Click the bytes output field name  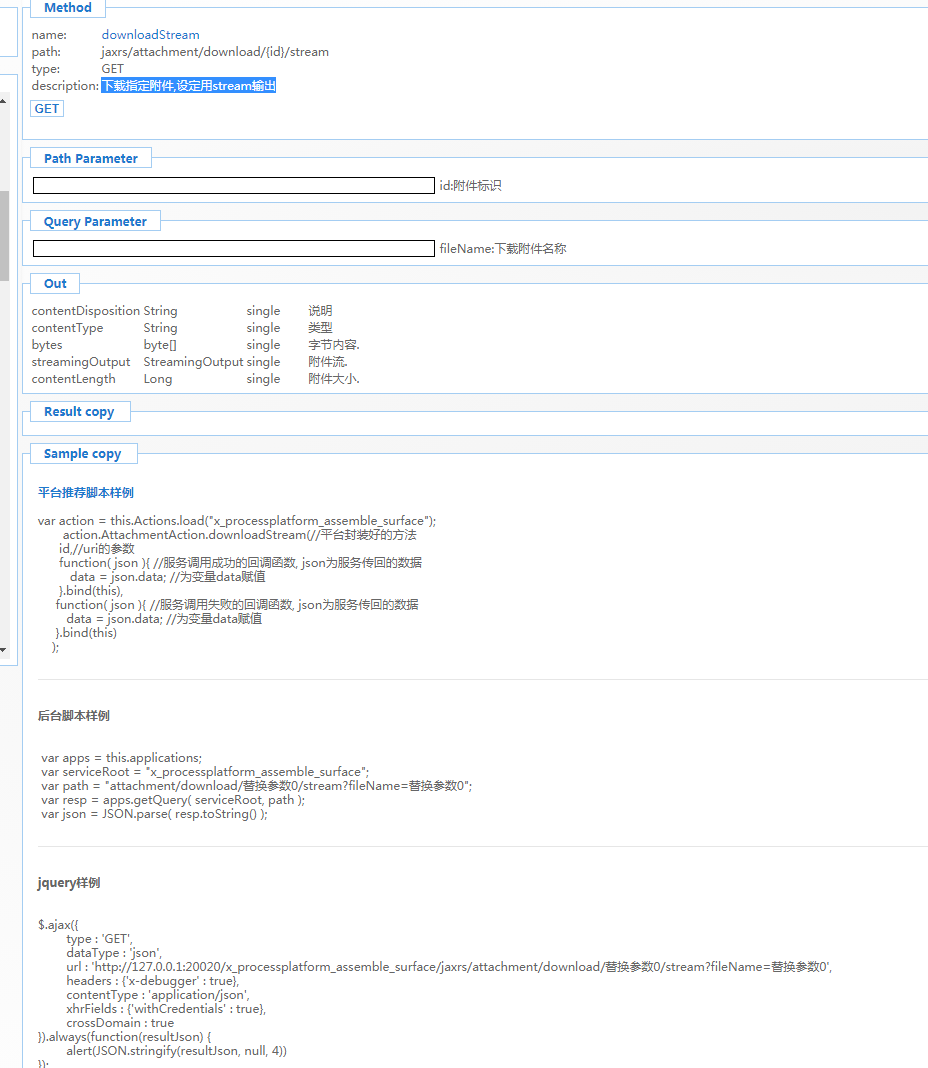pos(46,345)
